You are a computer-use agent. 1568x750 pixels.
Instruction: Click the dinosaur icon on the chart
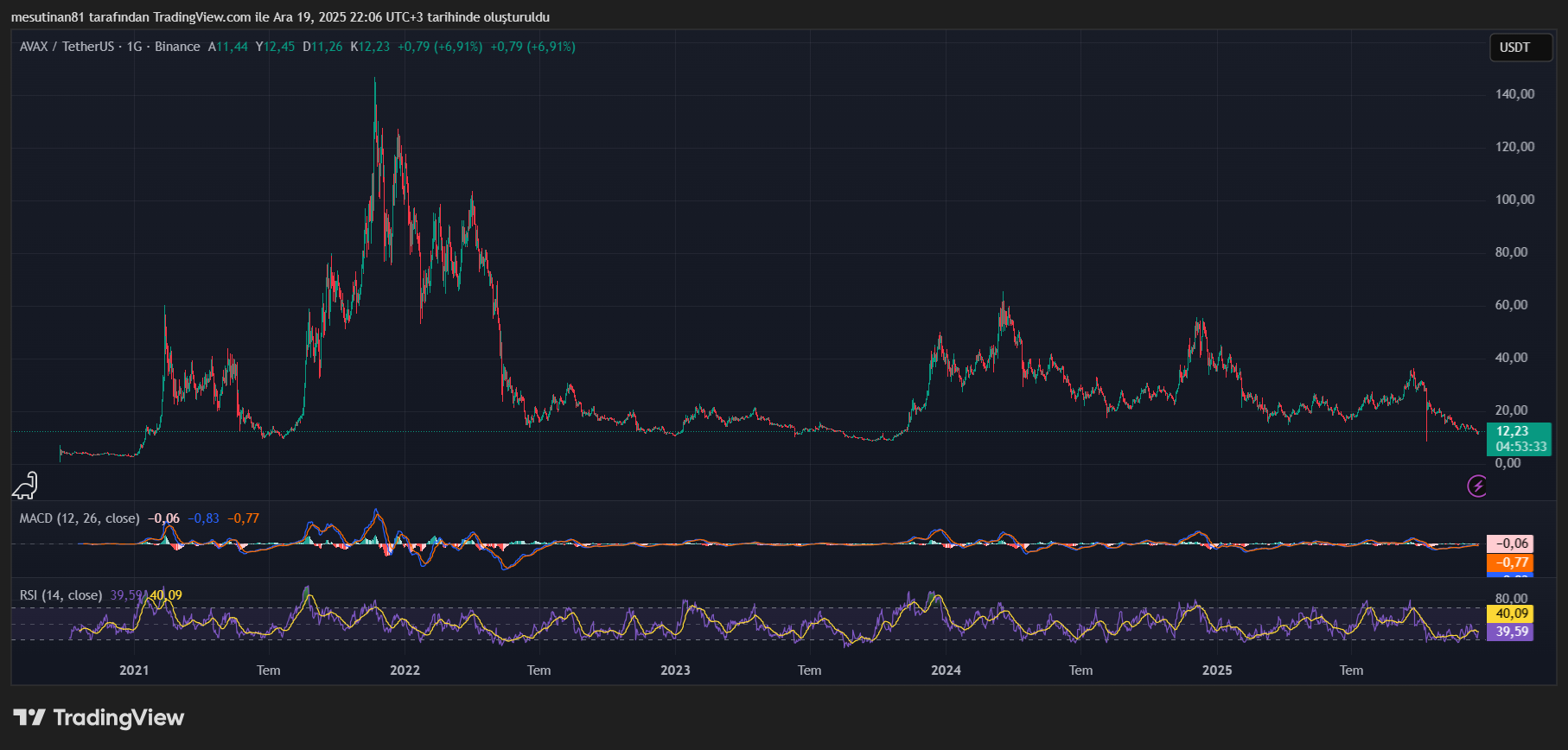(x=25, y=486)
